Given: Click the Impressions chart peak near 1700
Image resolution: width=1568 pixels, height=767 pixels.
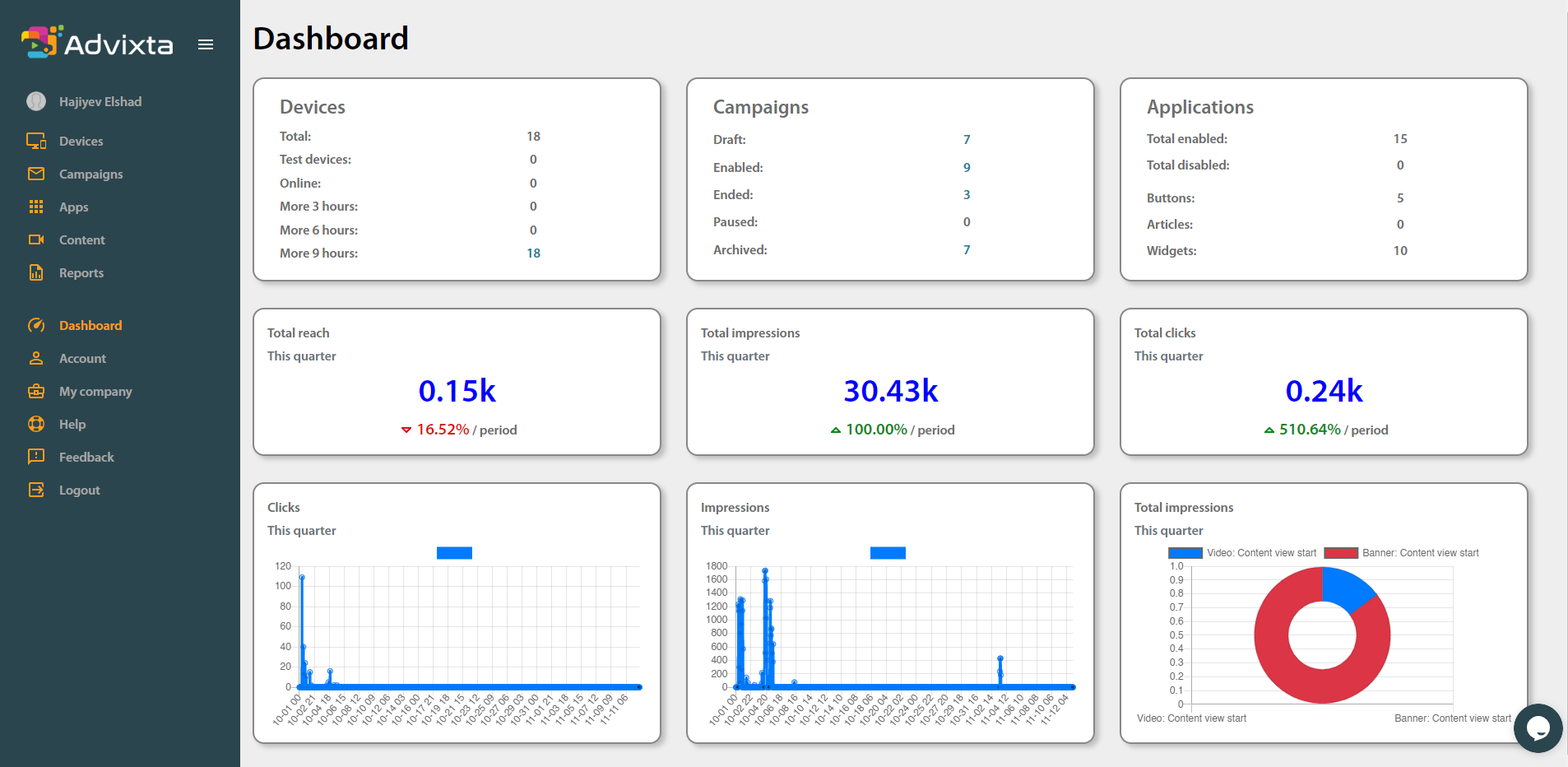Looking at the screenshot, I should coord(765,570).
